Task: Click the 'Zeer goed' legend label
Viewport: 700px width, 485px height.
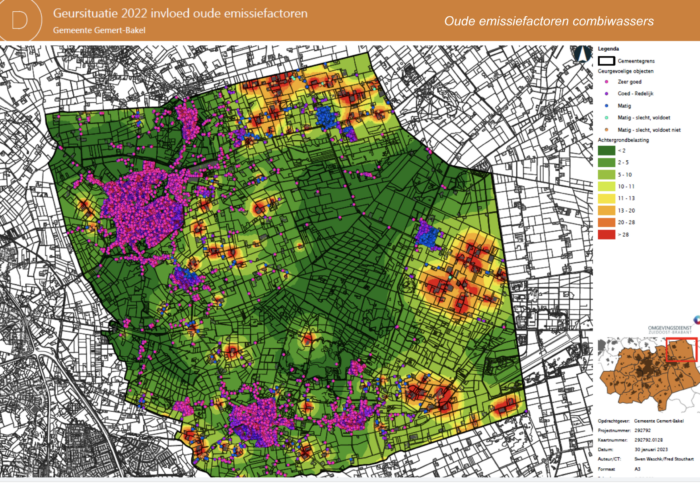Action: tap(629, 82)
